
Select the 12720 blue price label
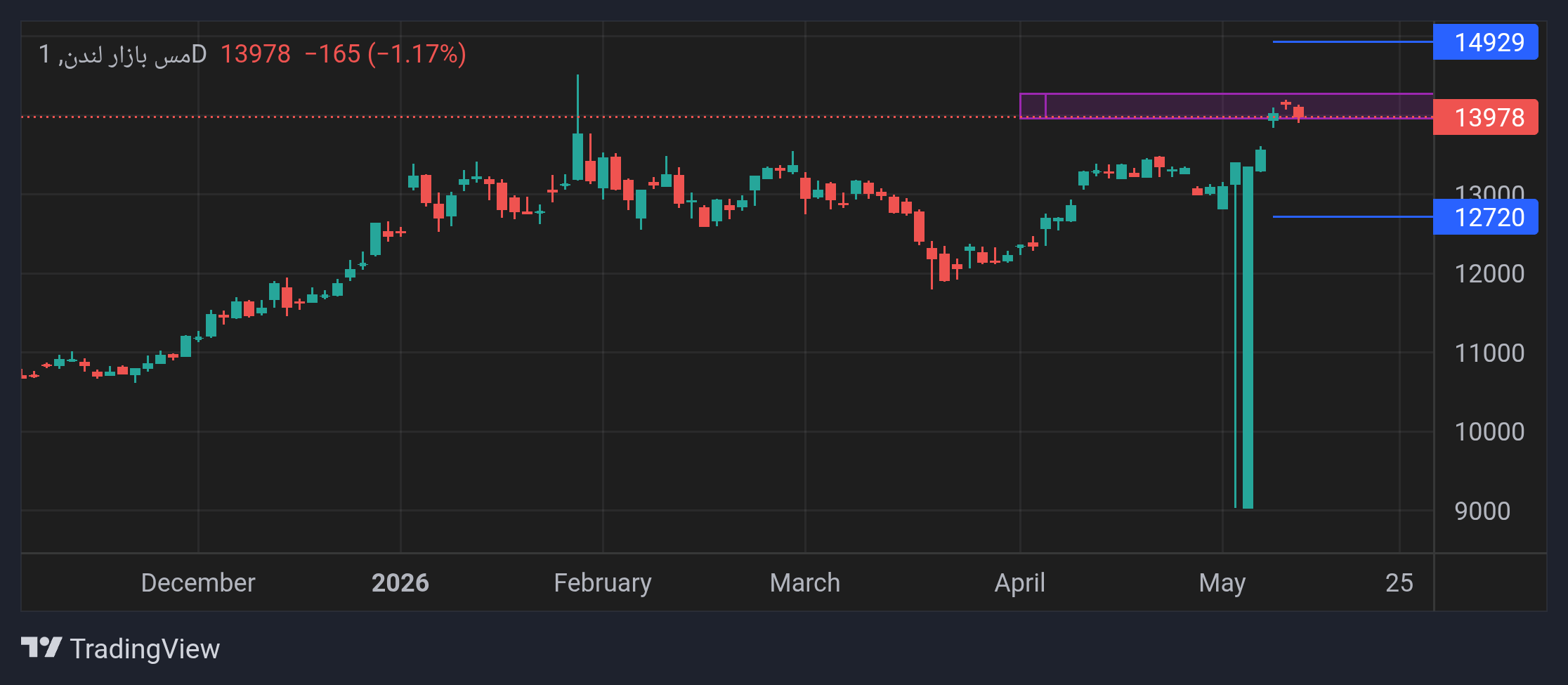(x=1485, y=217)
